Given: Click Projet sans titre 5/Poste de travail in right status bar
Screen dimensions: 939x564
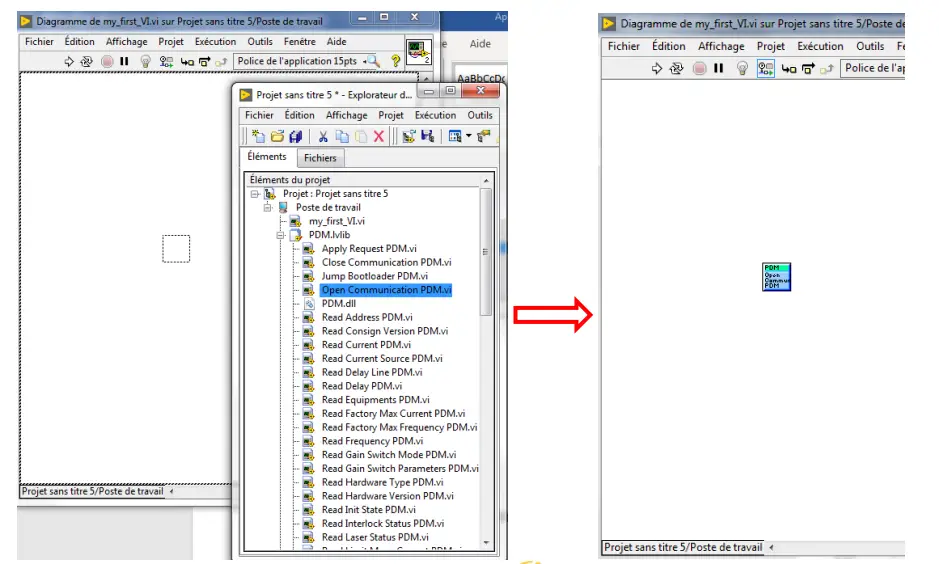Looking at the screenshot, I should pyautogui.click(x=683, y=547).
